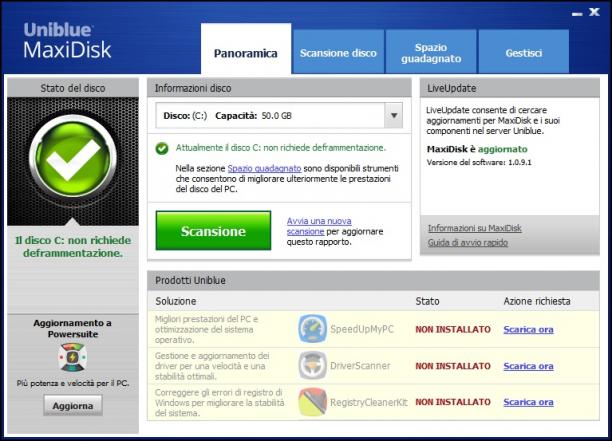Screen dimensions: 612x441
Task: Minimize the MaxiDisk window
Action: pos(577,14)
